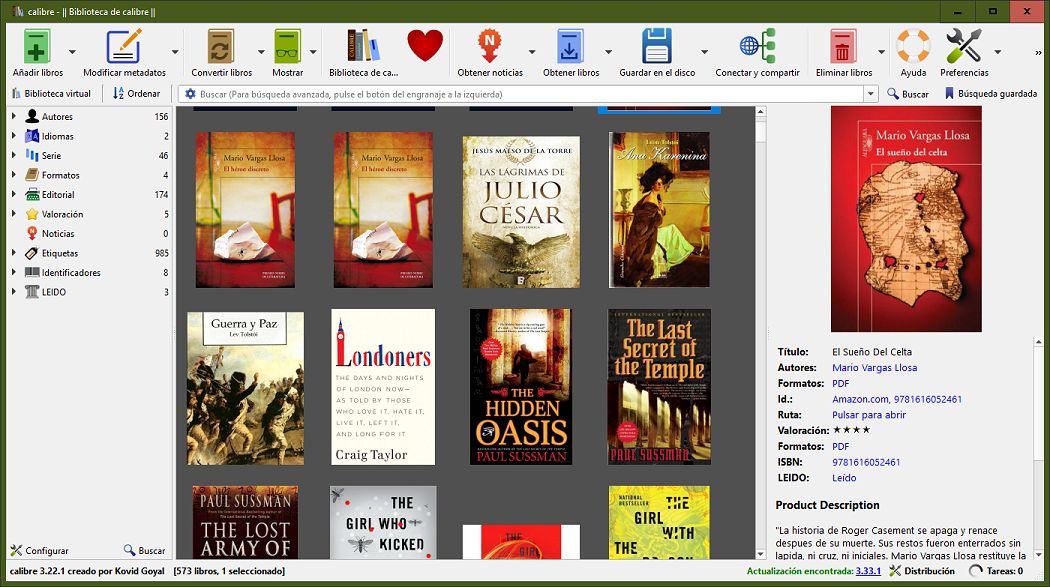1050x587 pixels.
Task: Open the Mostrar dropdown arrow
Action: pos(313,52)
